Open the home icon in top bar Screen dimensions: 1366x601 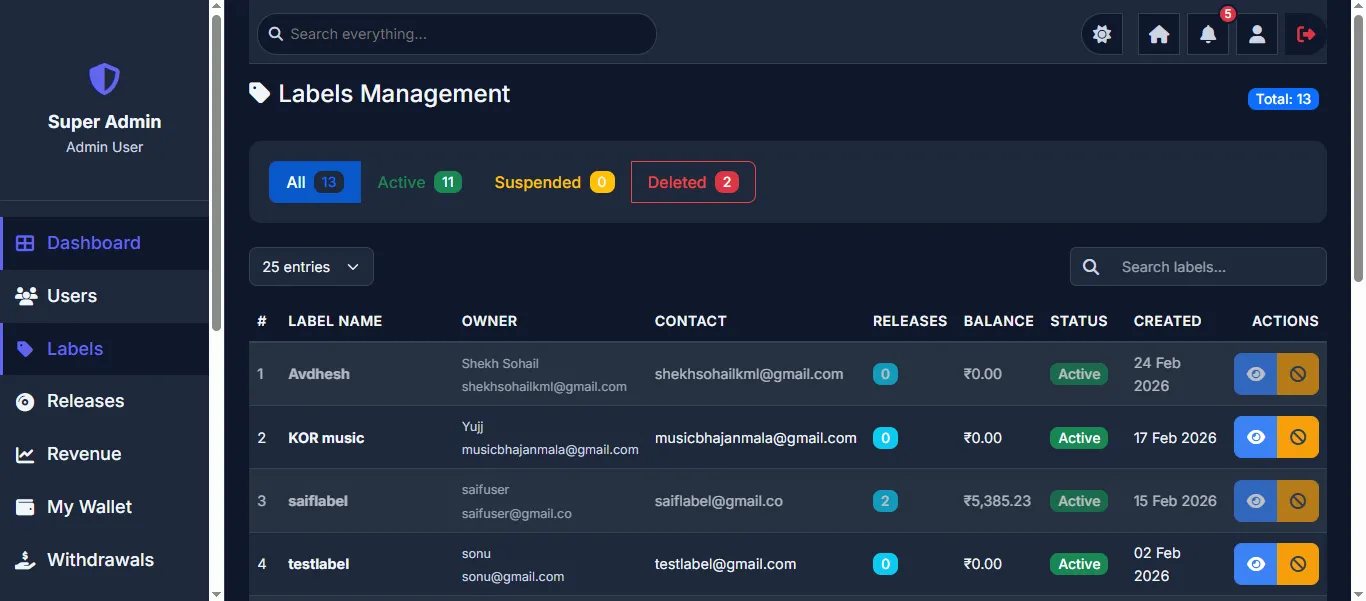pos(1159,34)
